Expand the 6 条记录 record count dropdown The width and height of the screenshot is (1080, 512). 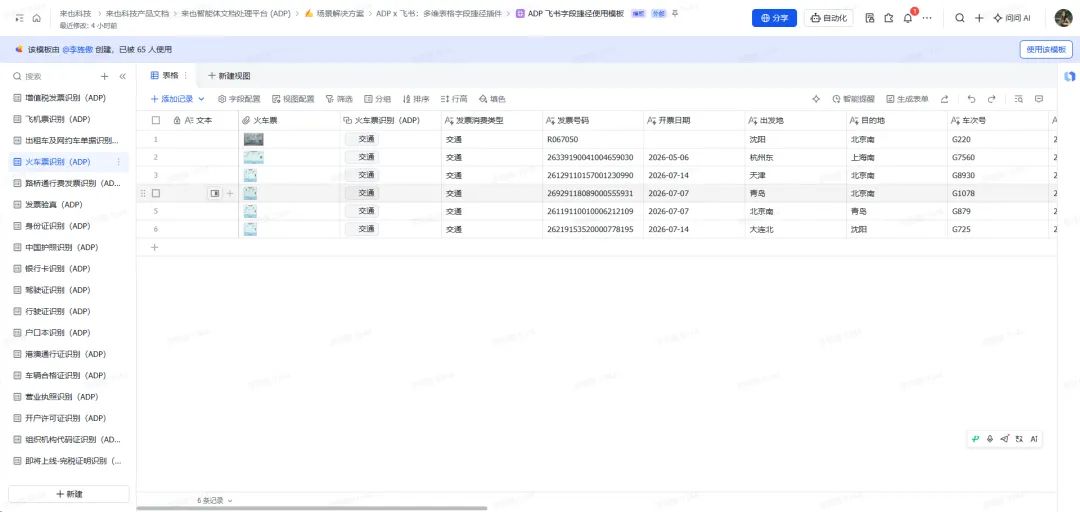click(x=214, y=500)
